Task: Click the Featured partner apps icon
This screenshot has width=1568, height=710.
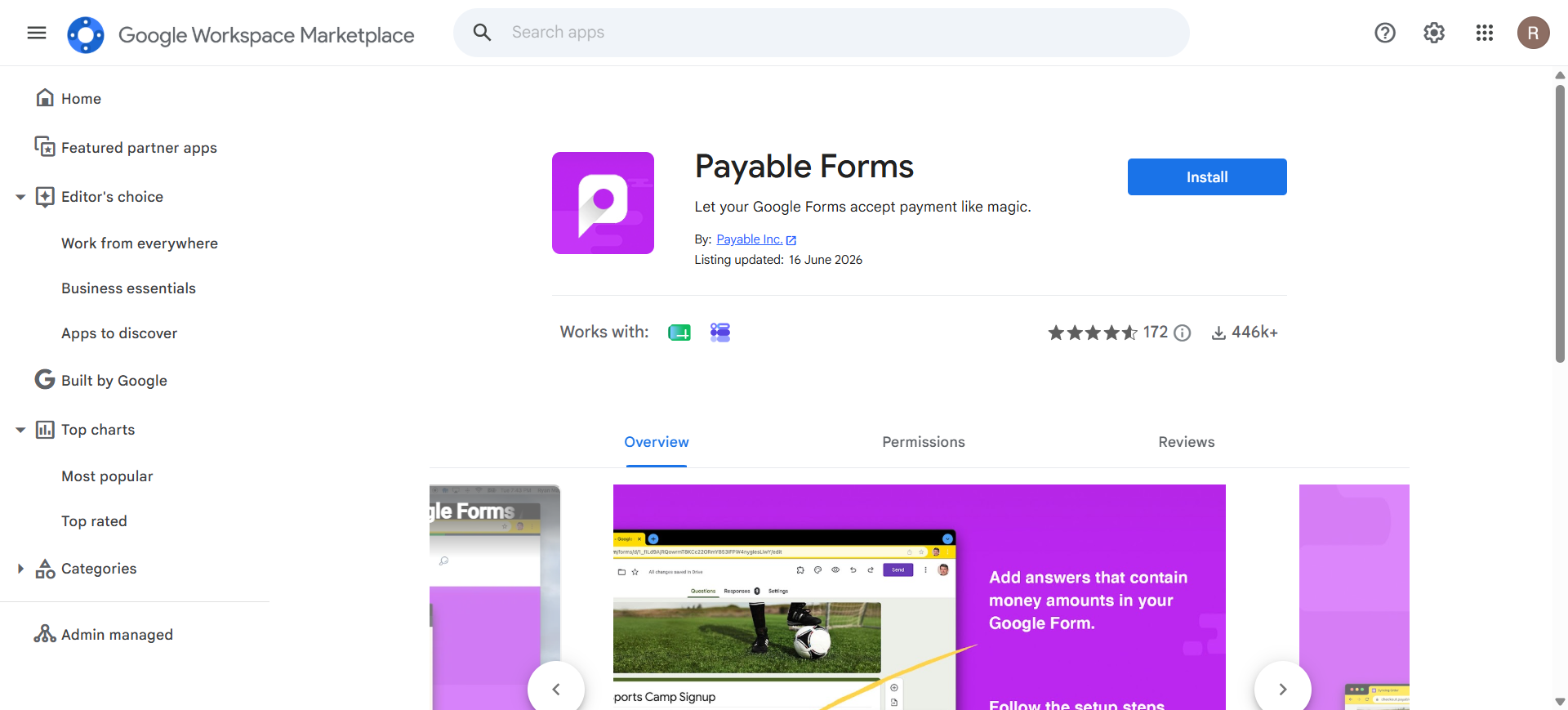Action: point(45,147)
